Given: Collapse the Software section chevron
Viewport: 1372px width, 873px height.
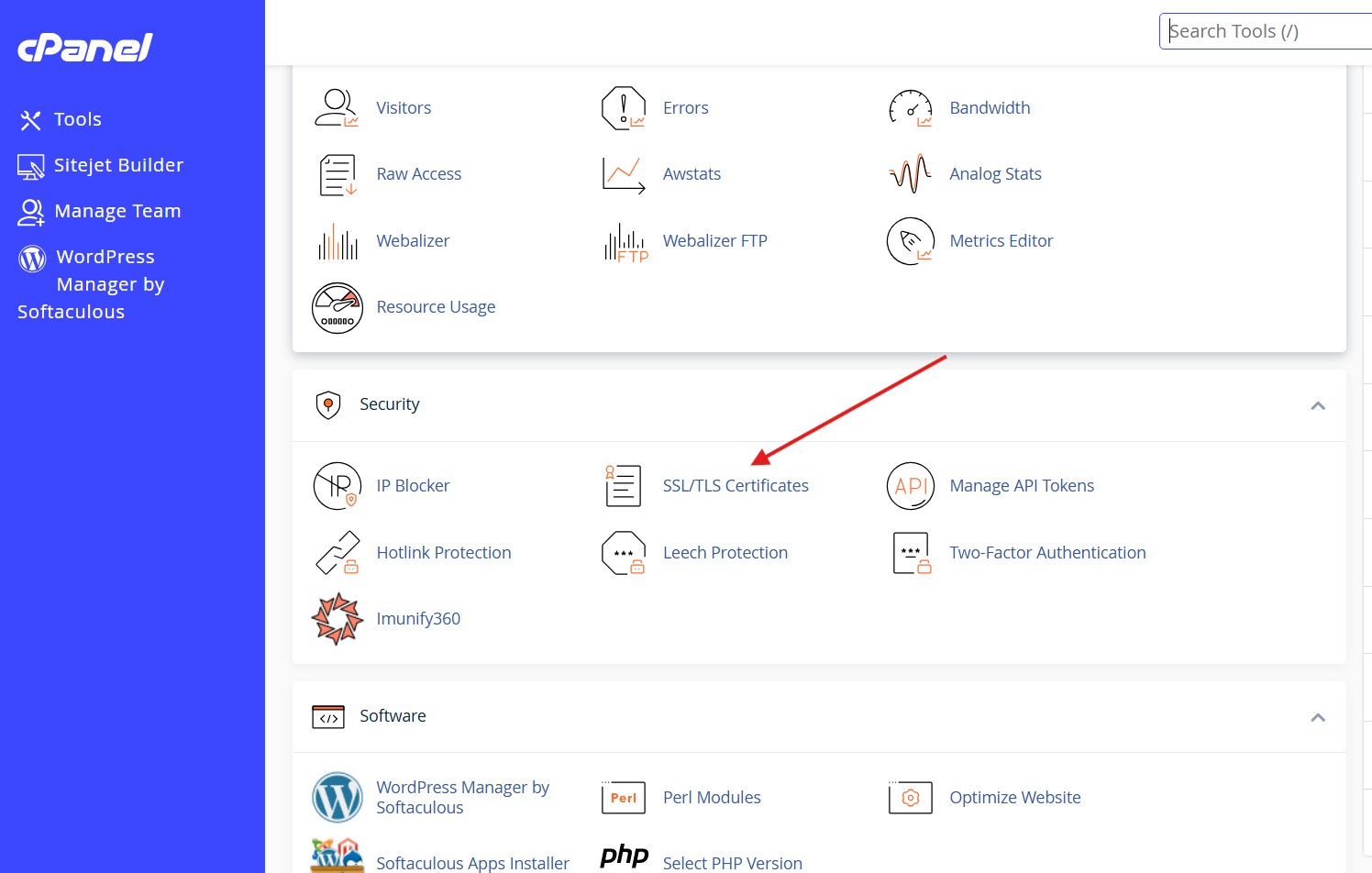Looking at the screenshot, I should pyautogui.click(x=1318, y=717).
